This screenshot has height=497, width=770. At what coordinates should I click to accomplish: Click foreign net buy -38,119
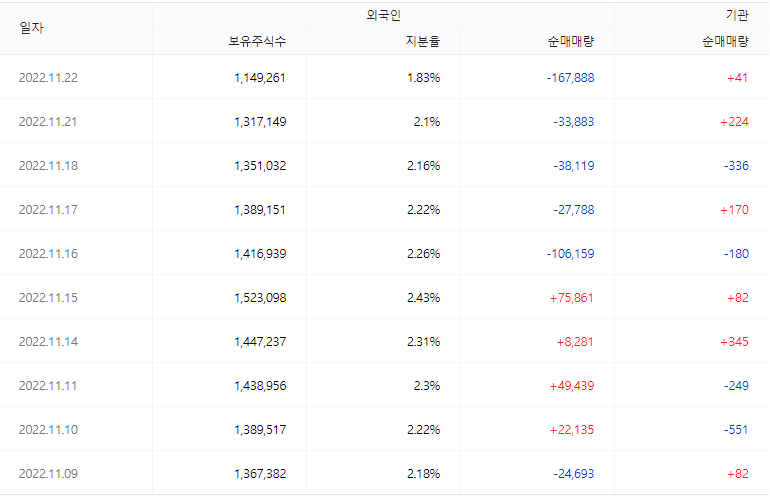tap(574, 166)
